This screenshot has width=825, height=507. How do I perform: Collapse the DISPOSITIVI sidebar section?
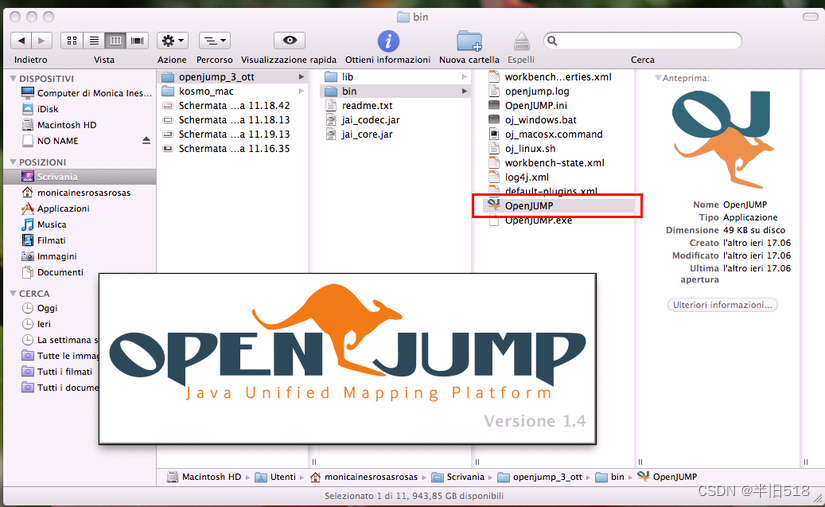(13, 78)
